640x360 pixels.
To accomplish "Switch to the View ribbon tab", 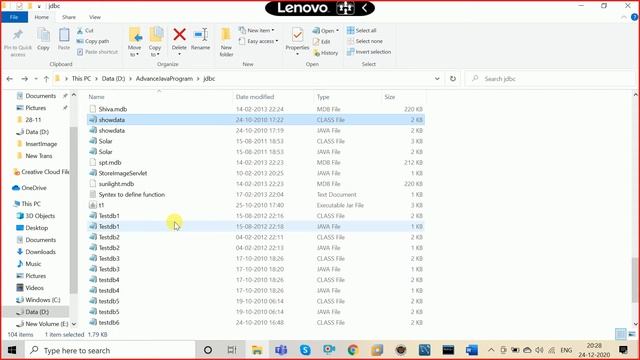I will [x=95, y=17].
